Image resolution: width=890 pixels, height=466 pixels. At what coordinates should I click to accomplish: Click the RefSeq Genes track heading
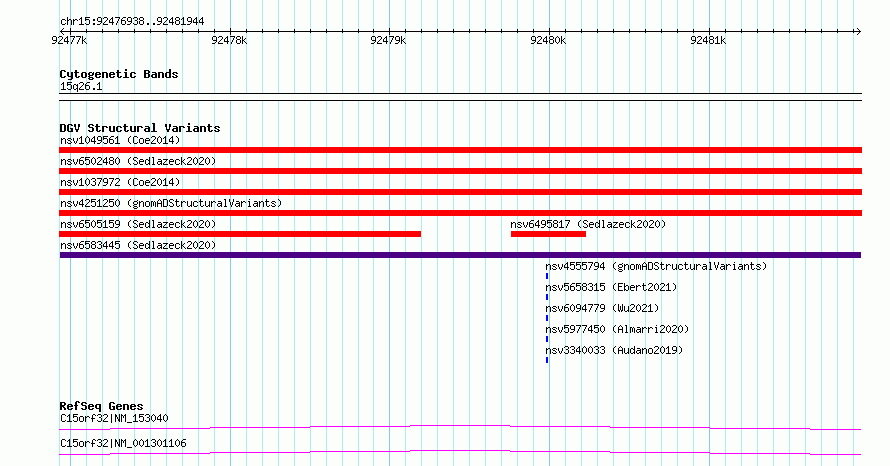[101, 406]
